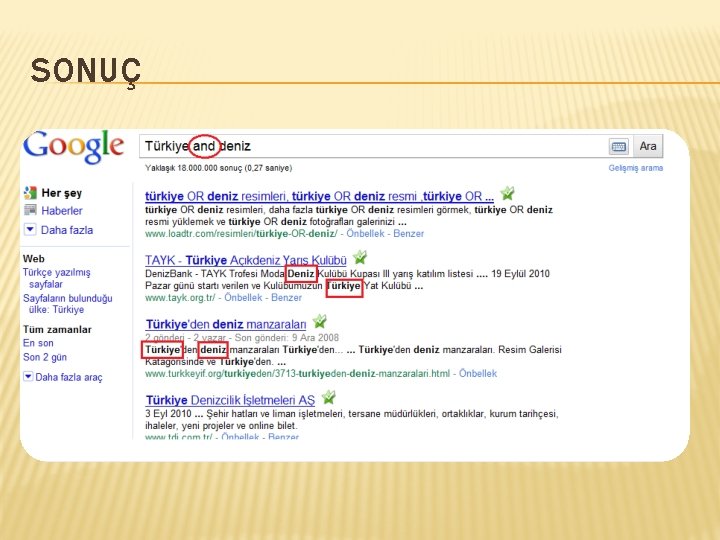The height and width of the screenshot is (540, 720).
Task: Select the Her şey icon
Action: pos(30,193)
